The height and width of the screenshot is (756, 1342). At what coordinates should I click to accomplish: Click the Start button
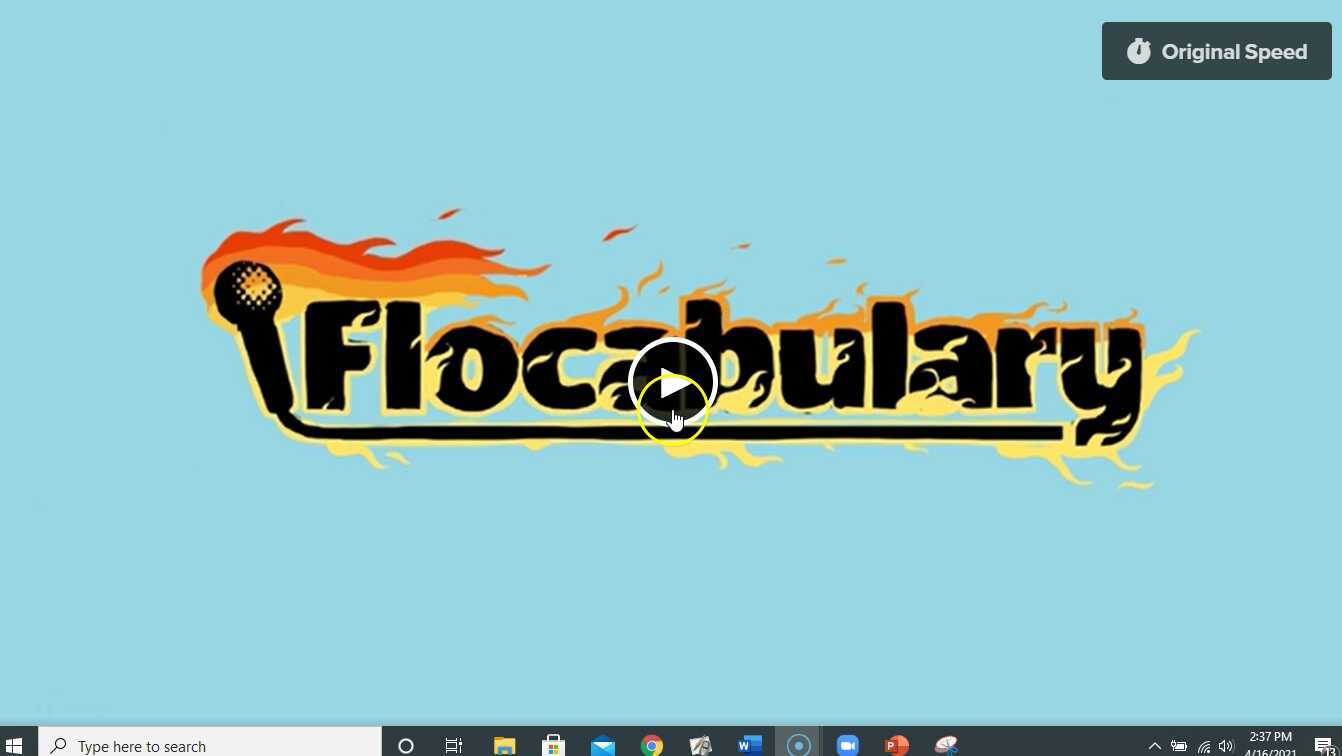pyautogui.click(x=13, y=745)
